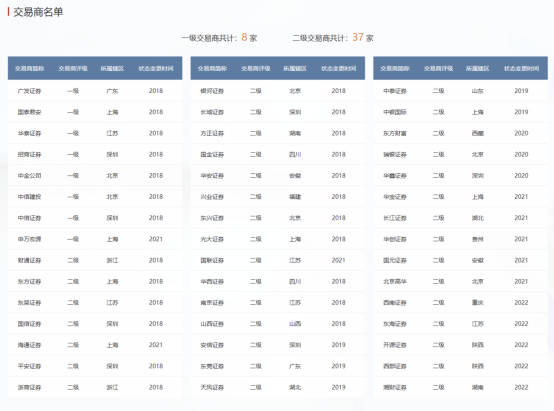554x411 pixels.
Task: Click on 招商证券 in the list
Action: click(x=29, y=154)
